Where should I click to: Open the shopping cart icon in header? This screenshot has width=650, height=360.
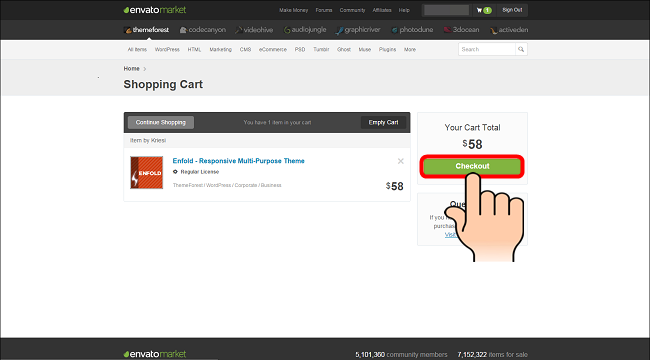click(484, 10)
